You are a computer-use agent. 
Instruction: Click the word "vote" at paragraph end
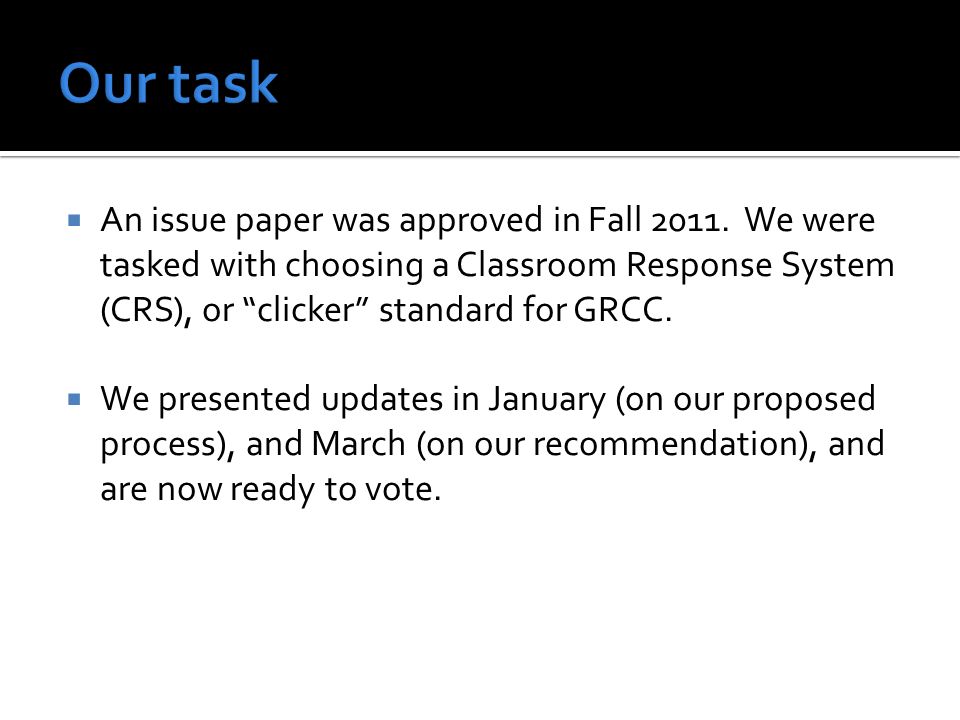[399, 490]
